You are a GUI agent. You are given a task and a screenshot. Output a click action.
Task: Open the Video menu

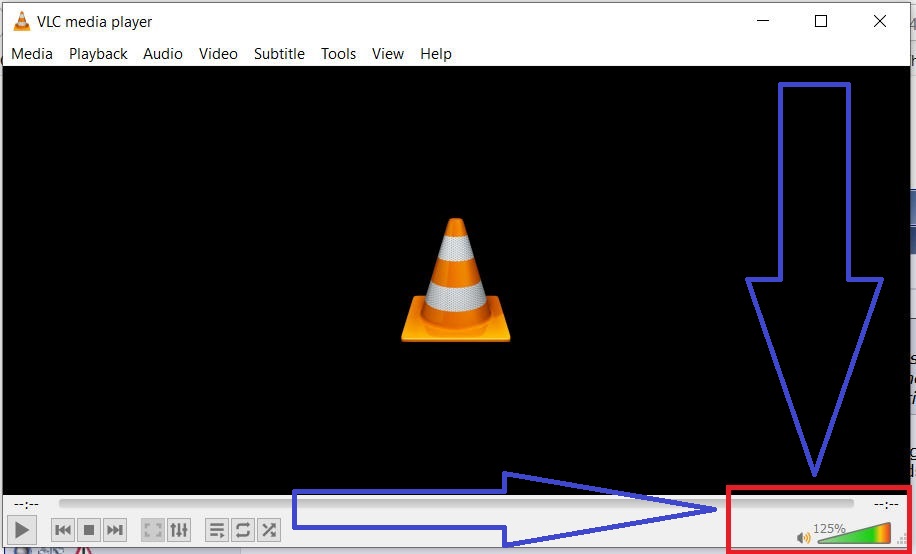[218, 54]
